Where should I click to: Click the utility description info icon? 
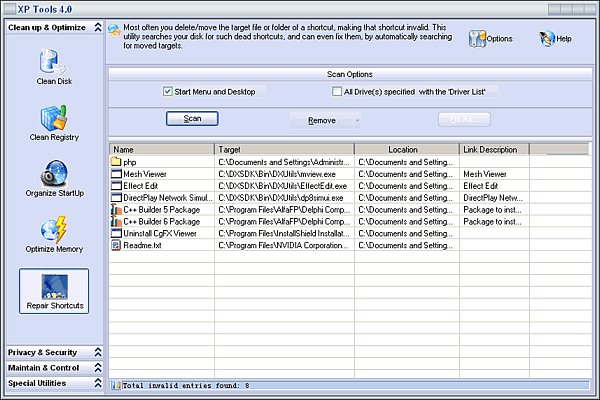114,30
